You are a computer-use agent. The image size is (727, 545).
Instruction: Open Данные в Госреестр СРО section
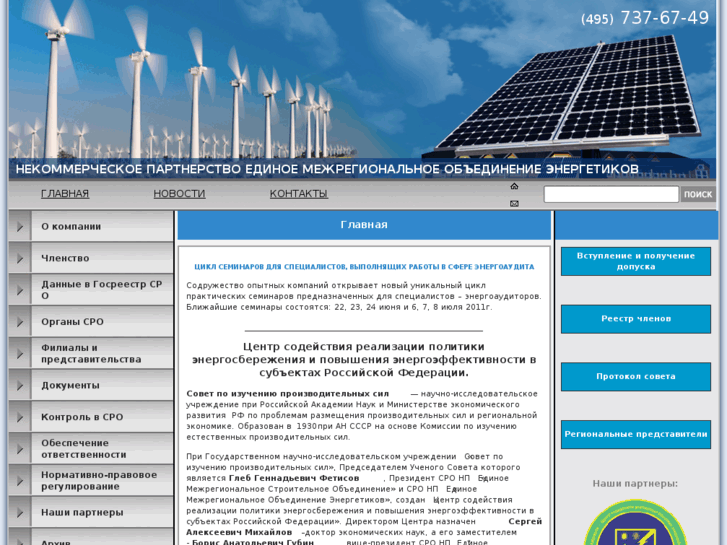[102, 290]
